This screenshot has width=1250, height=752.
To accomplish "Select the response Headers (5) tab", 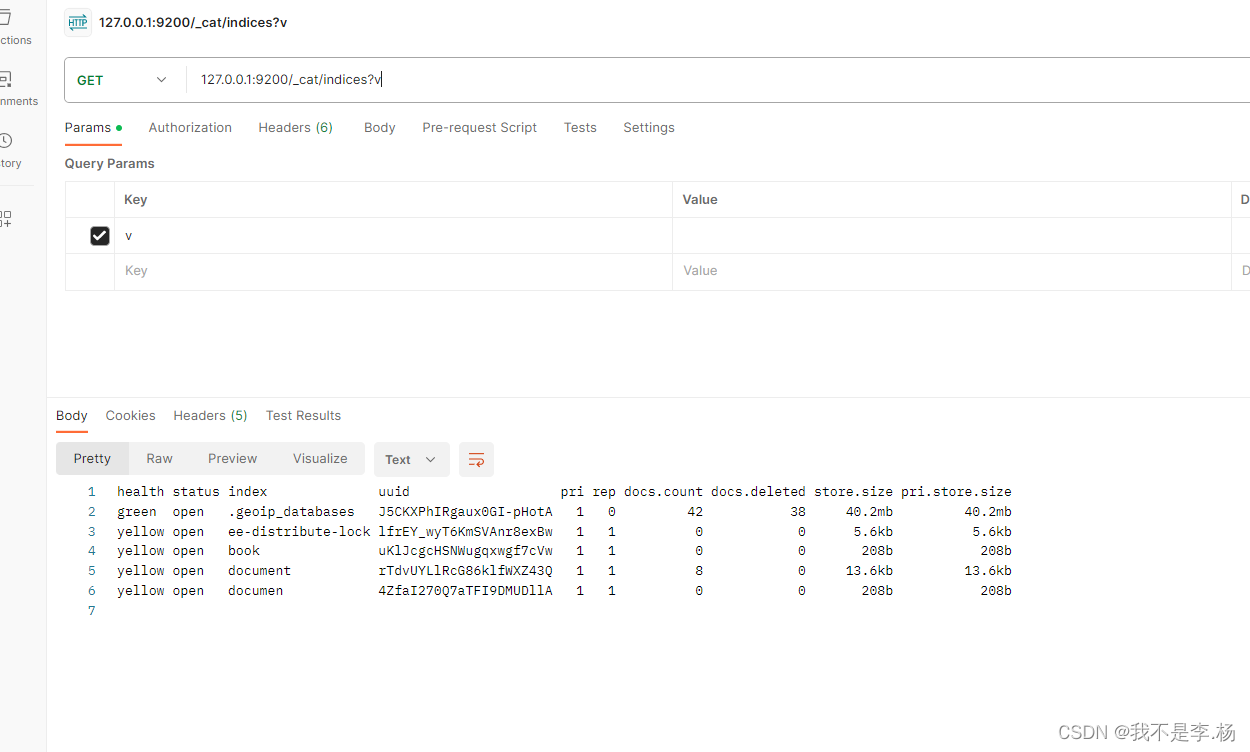I will (210, 416).
